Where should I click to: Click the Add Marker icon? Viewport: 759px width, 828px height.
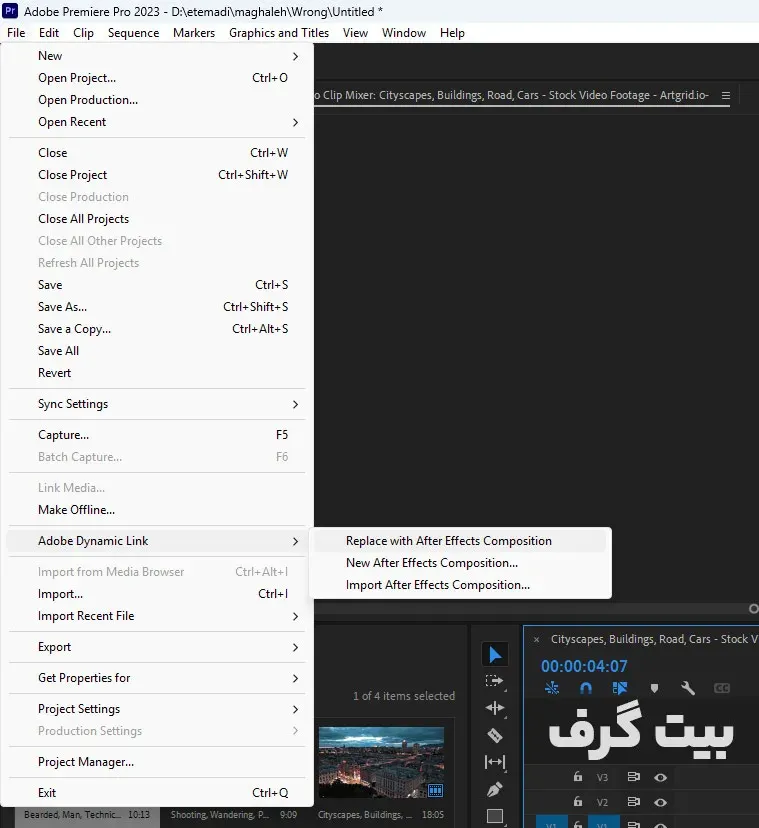point(654,688)
